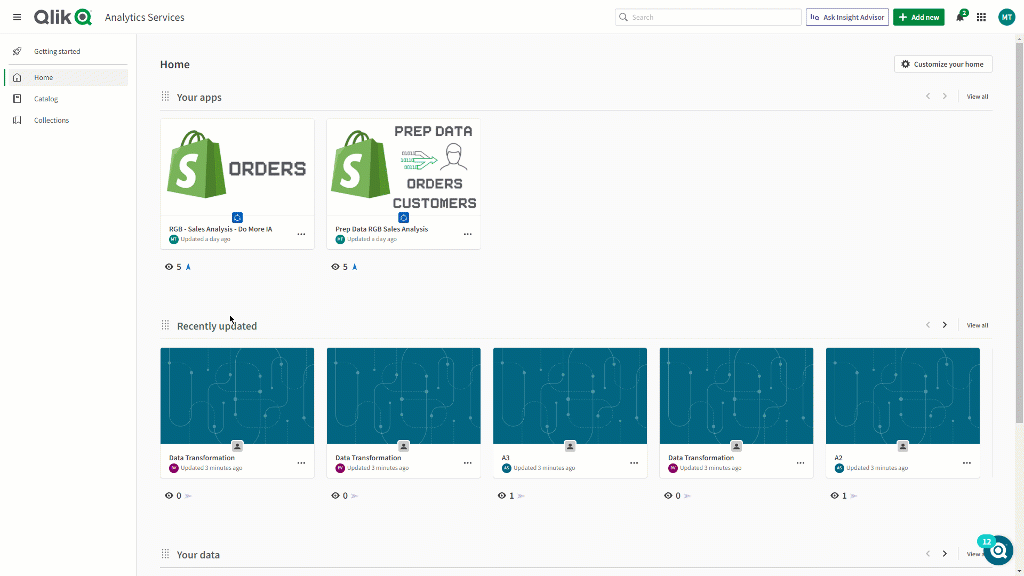Open options menu for RGB - Sales Analysis app

[x=302, y=234]
